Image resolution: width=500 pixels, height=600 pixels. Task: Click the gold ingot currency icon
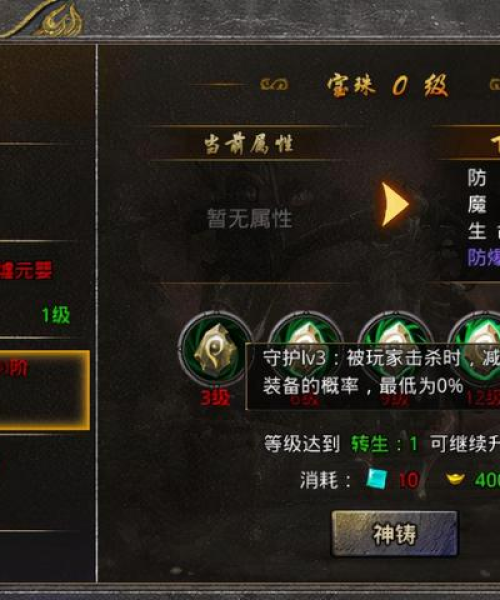[455, 479]
